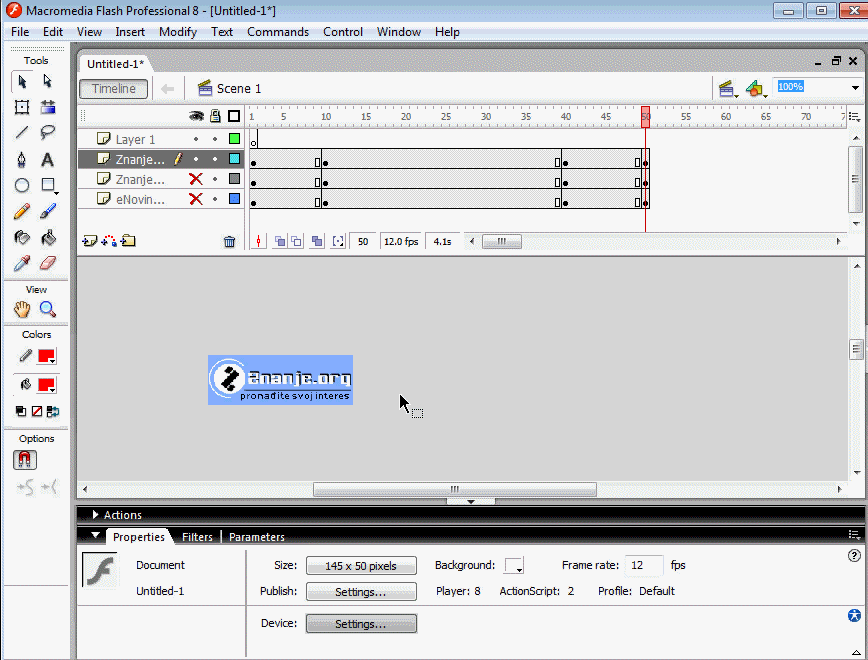Click the Black and White colors icon

point(21,411)
